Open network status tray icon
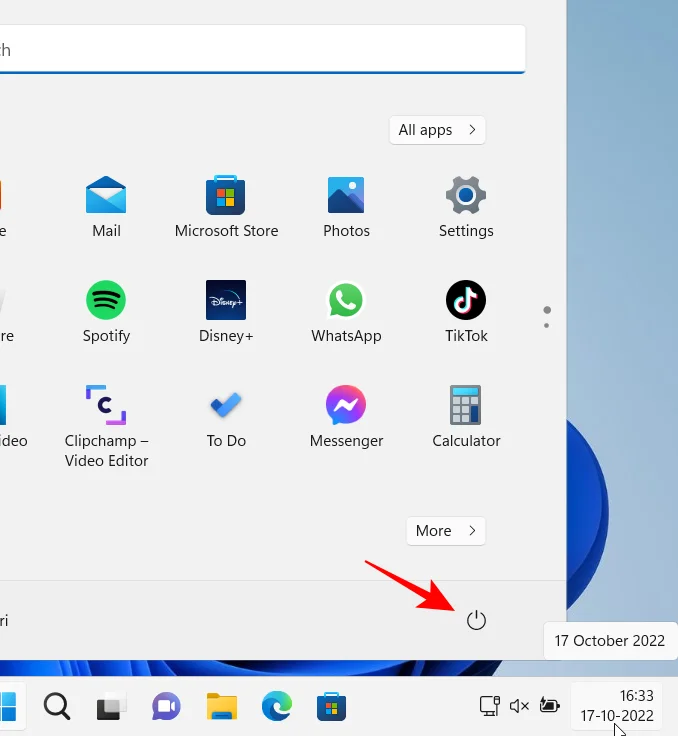Screen dimensions: 678x736 pyautogui.click(x=489, y=705)
